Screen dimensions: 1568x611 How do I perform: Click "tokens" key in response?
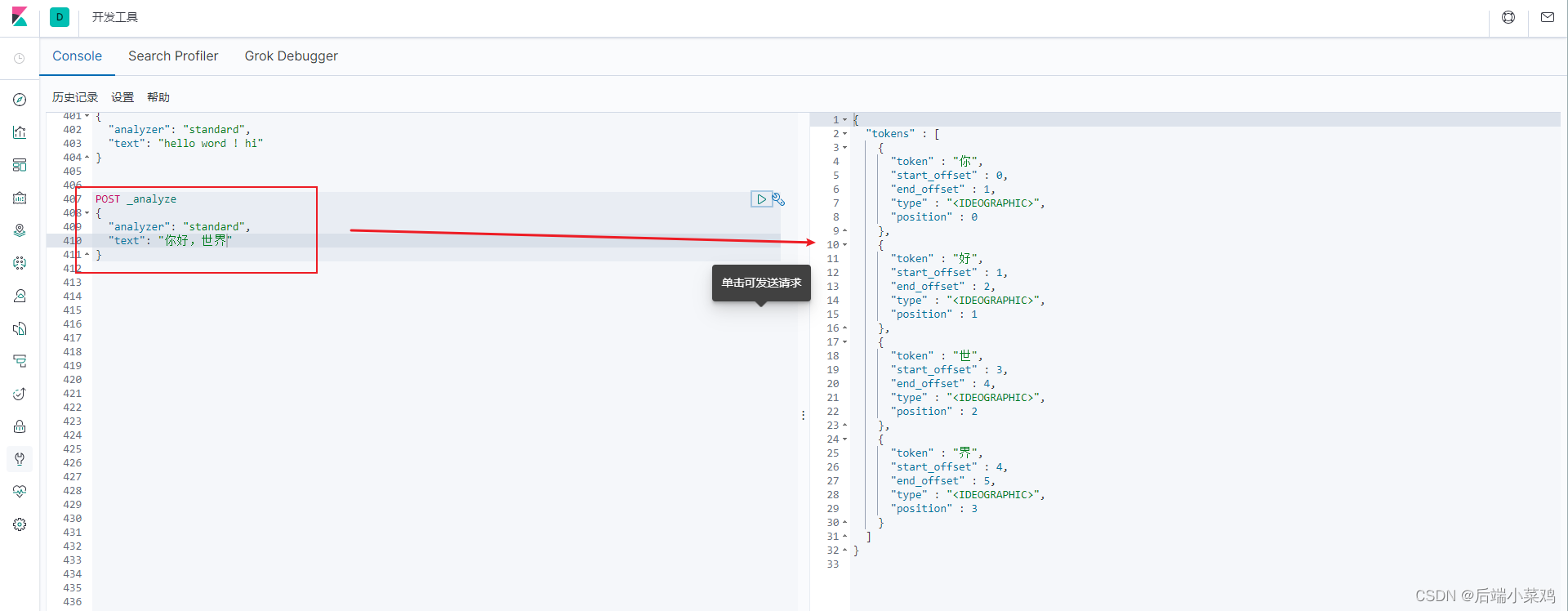(x=890, y=134)
